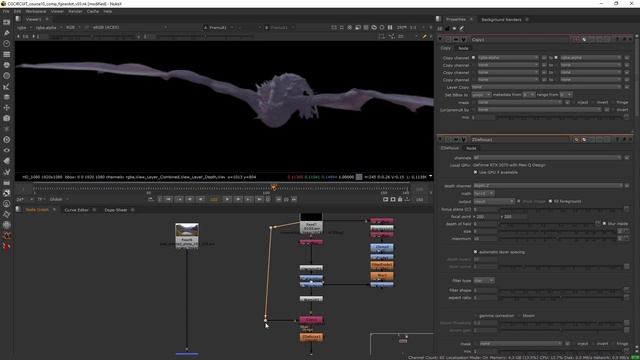Click the play backward button

[200, 199]
